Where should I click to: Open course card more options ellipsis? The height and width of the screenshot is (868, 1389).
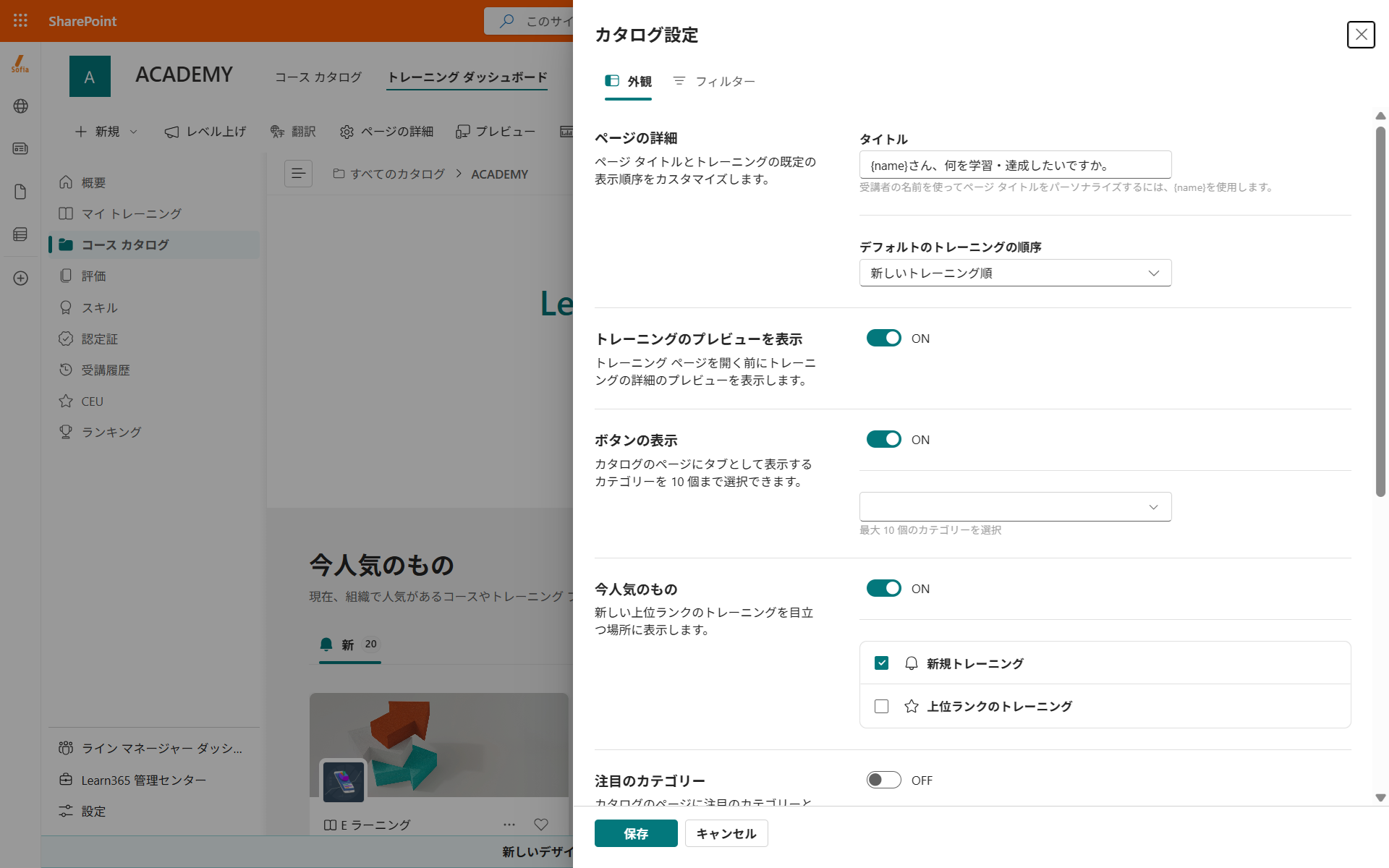[x=509, y=824]
